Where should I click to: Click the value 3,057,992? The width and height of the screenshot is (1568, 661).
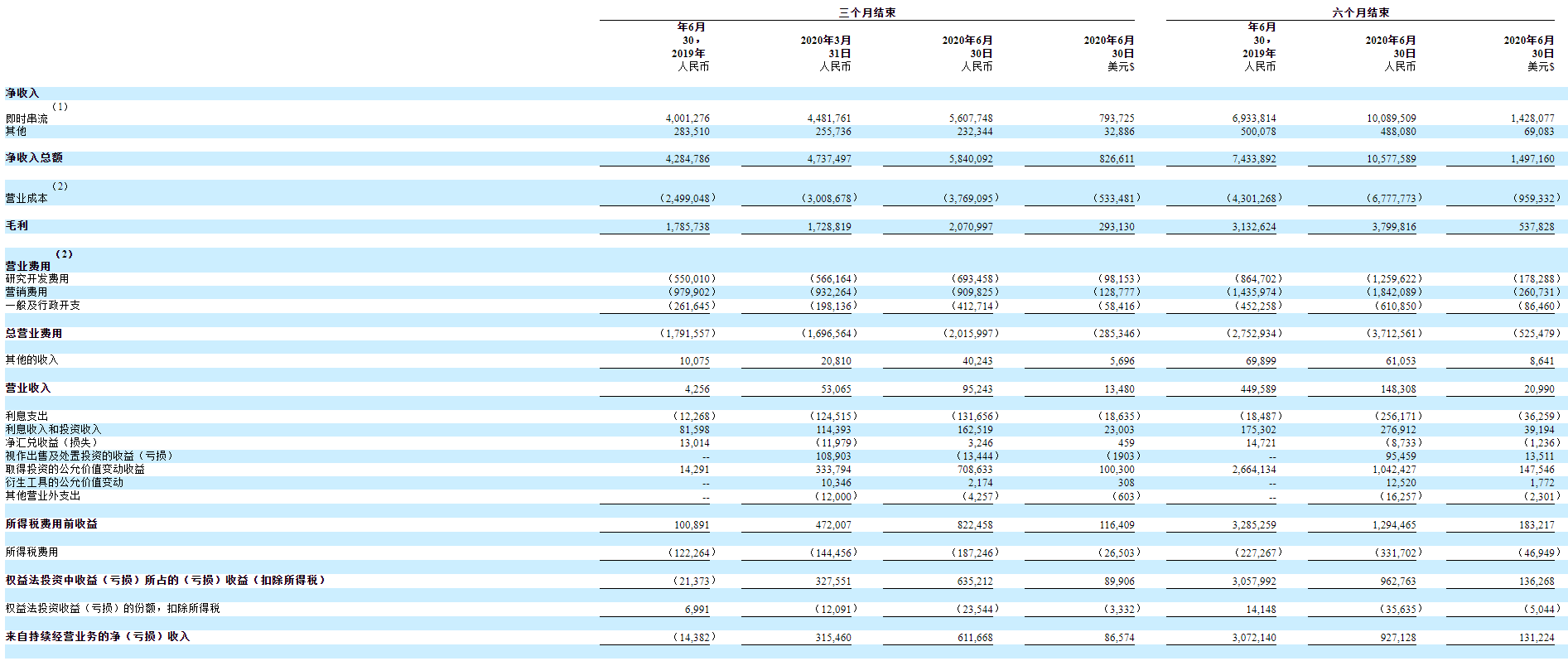[1254, 581]
